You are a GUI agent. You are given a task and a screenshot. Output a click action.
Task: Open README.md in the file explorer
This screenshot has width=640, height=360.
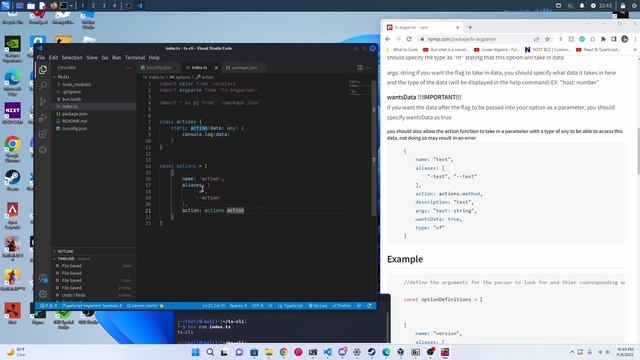point(75,121)
